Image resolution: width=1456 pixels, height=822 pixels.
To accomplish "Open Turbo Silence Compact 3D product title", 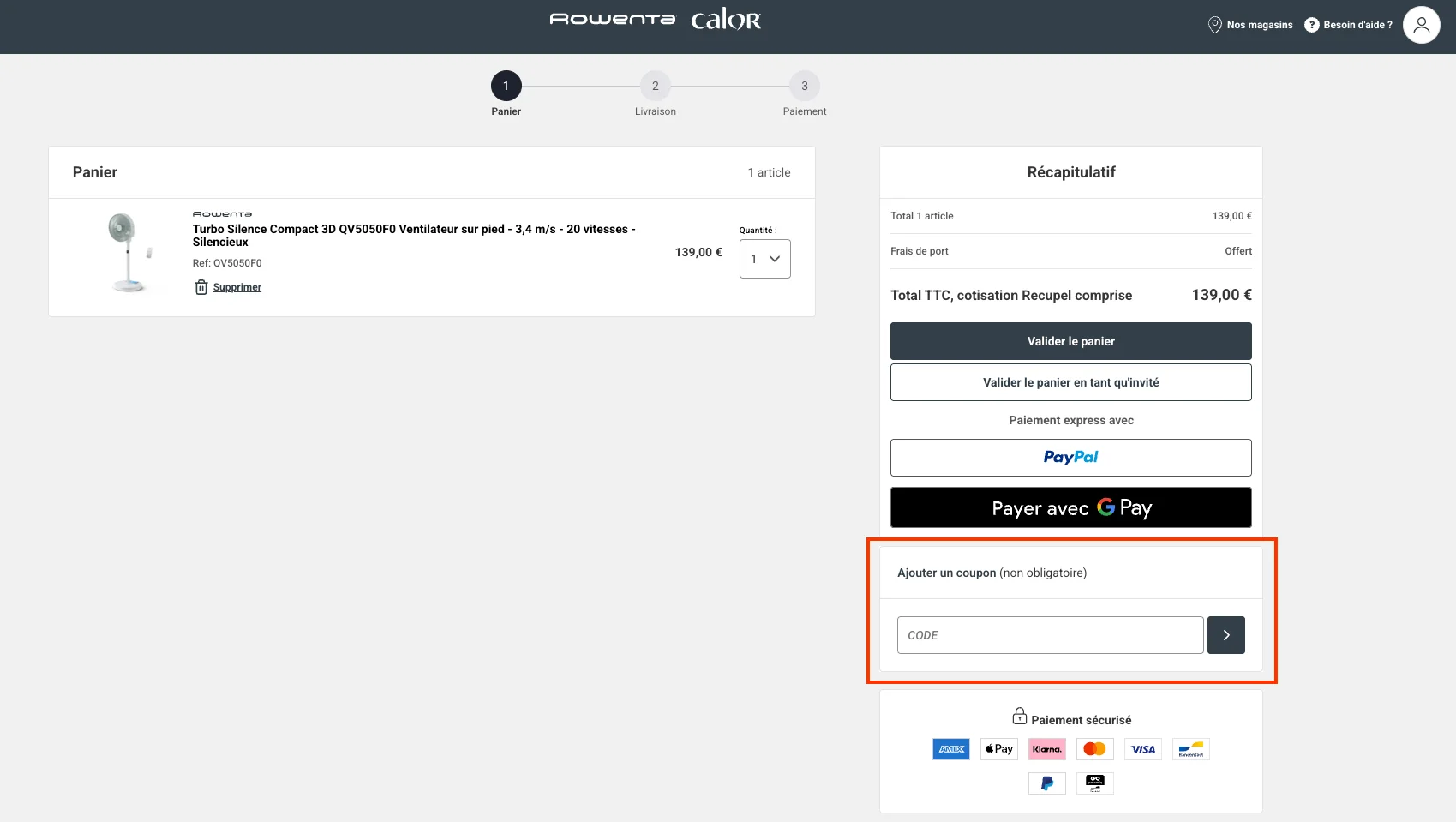I will (x=414, y=236).
